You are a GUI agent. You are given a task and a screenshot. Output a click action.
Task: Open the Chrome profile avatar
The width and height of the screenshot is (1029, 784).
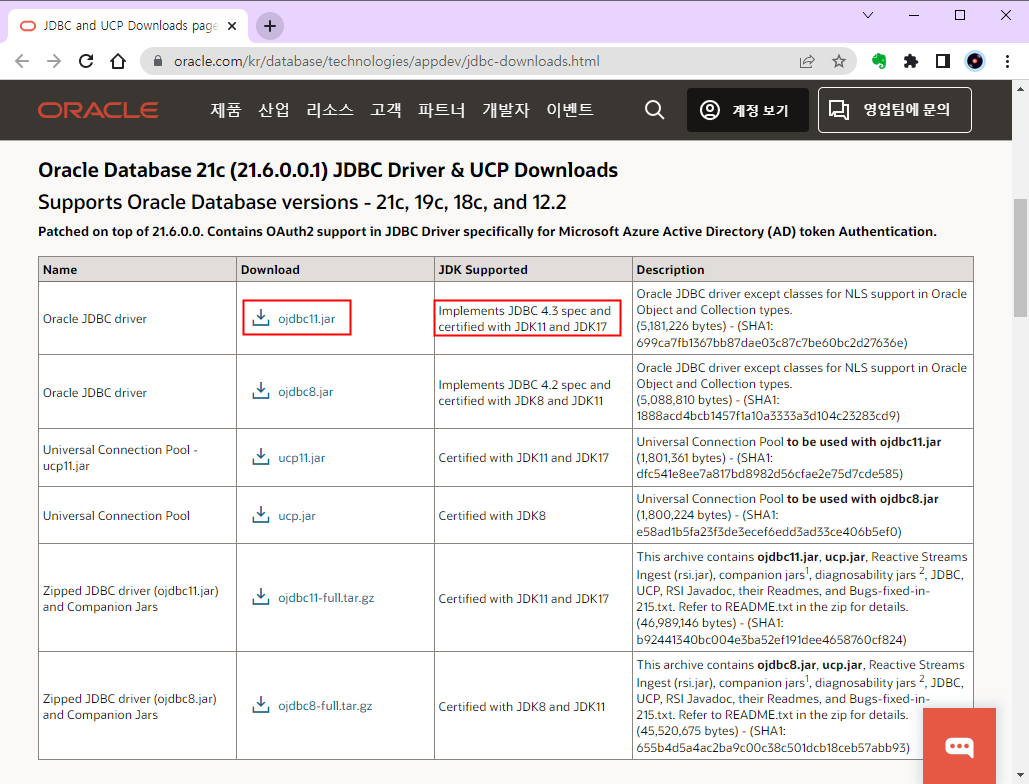pyautogui.click(x=975, y=61)
